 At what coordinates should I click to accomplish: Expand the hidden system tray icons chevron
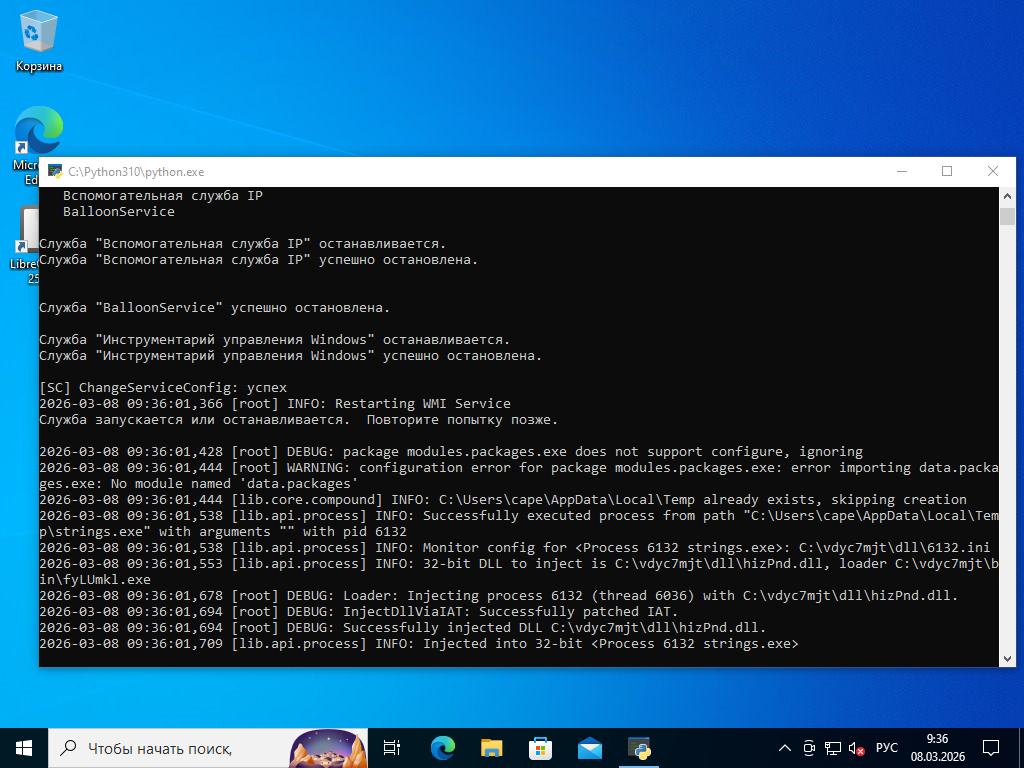785,748
